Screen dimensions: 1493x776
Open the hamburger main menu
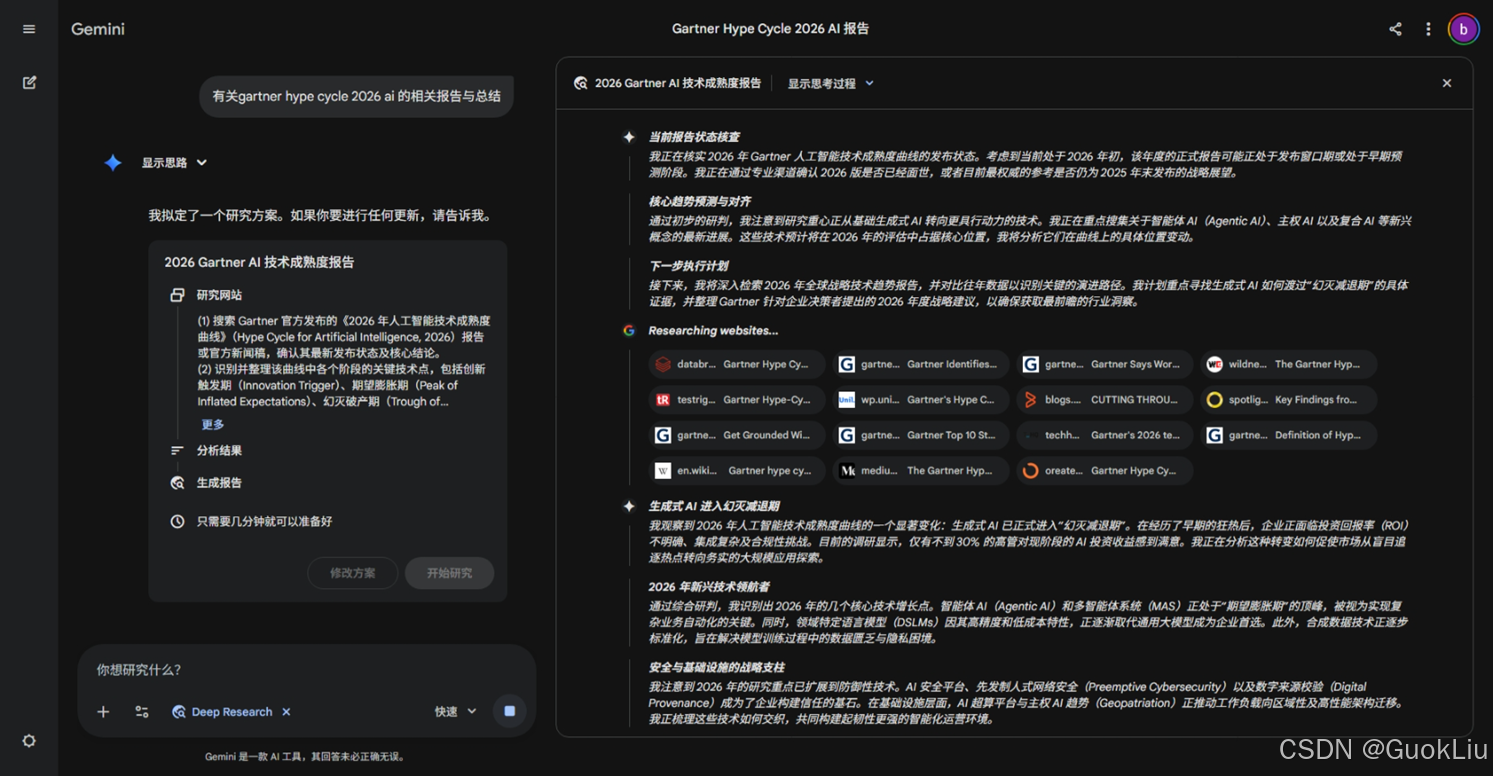(29, 29)
